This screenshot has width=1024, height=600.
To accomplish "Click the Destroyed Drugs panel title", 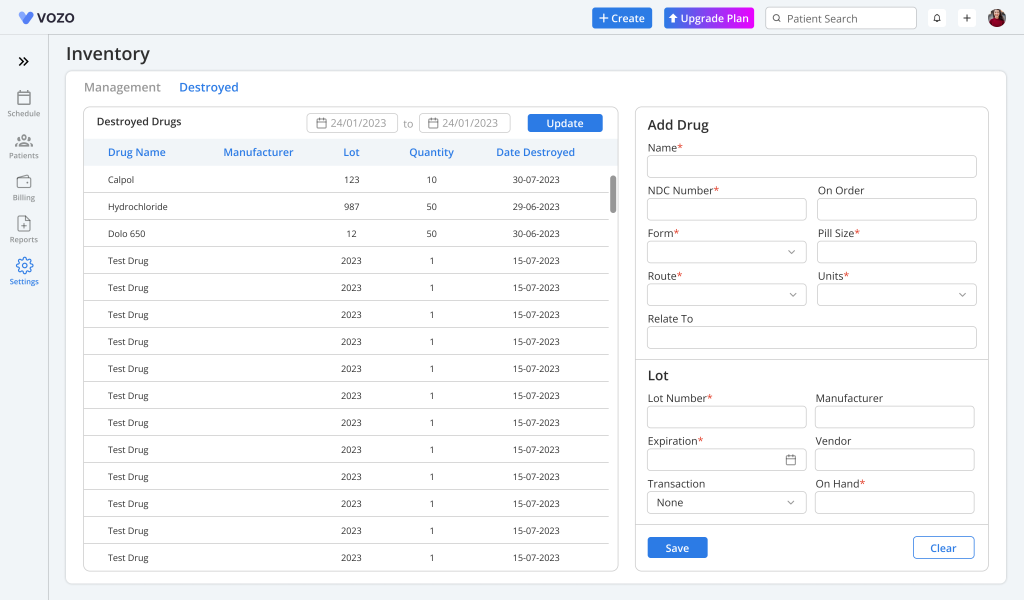I will click(x=139, y=121).
